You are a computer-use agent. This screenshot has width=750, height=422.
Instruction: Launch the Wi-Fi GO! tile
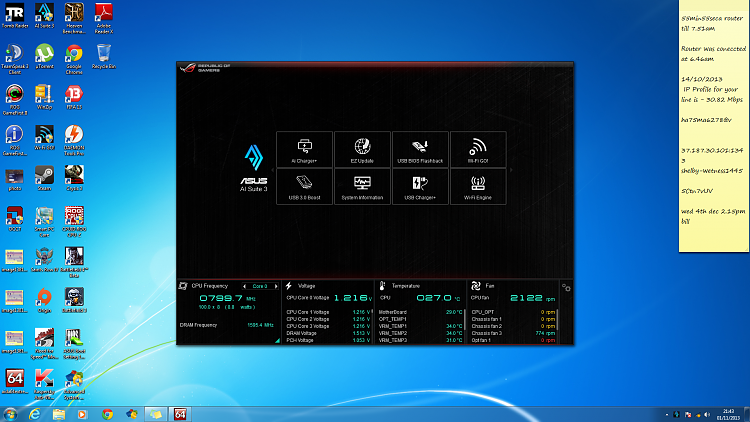coord(478,149)
